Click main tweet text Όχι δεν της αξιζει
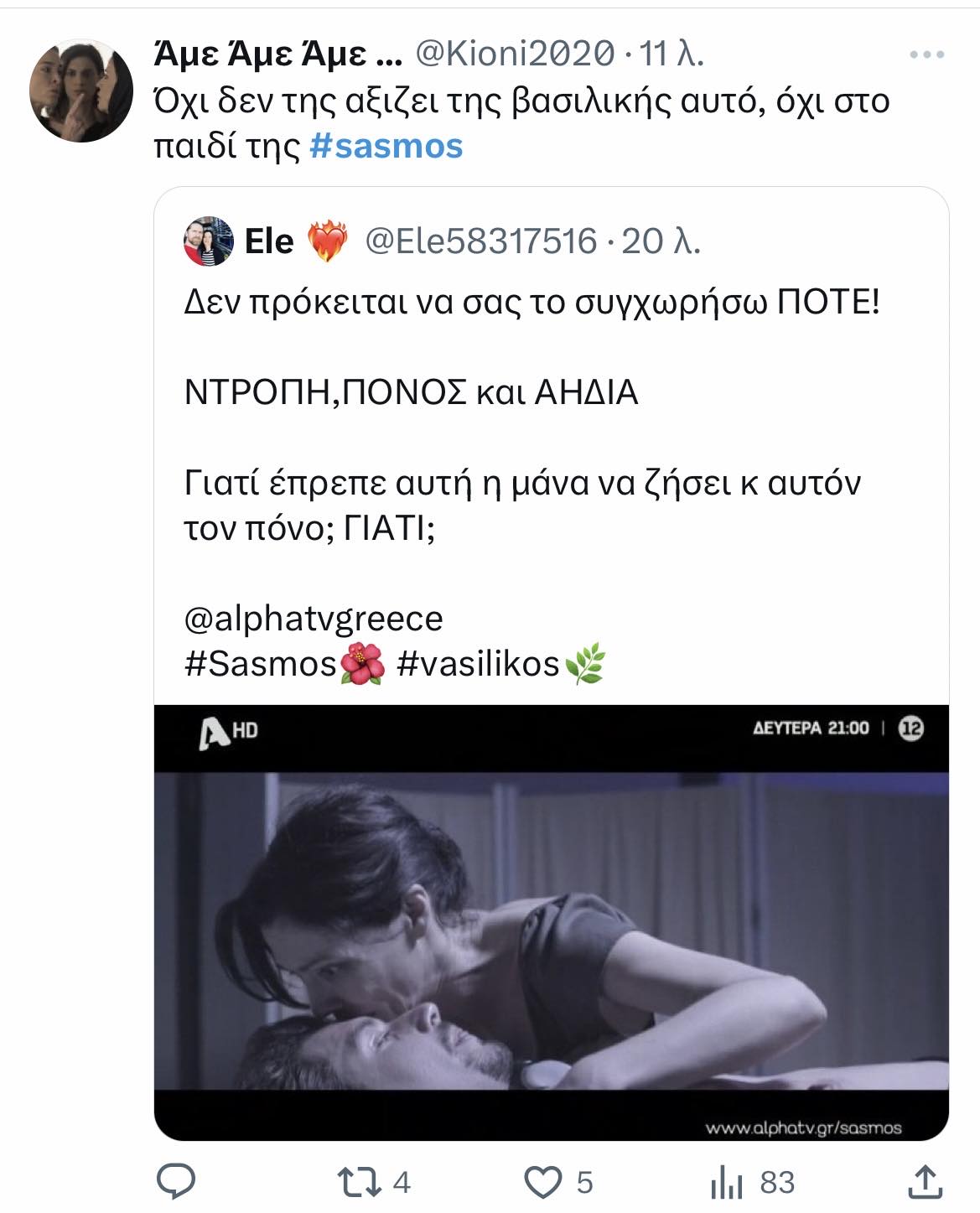The height and width of the screenshot is (1213, 980). coord(520,101)
